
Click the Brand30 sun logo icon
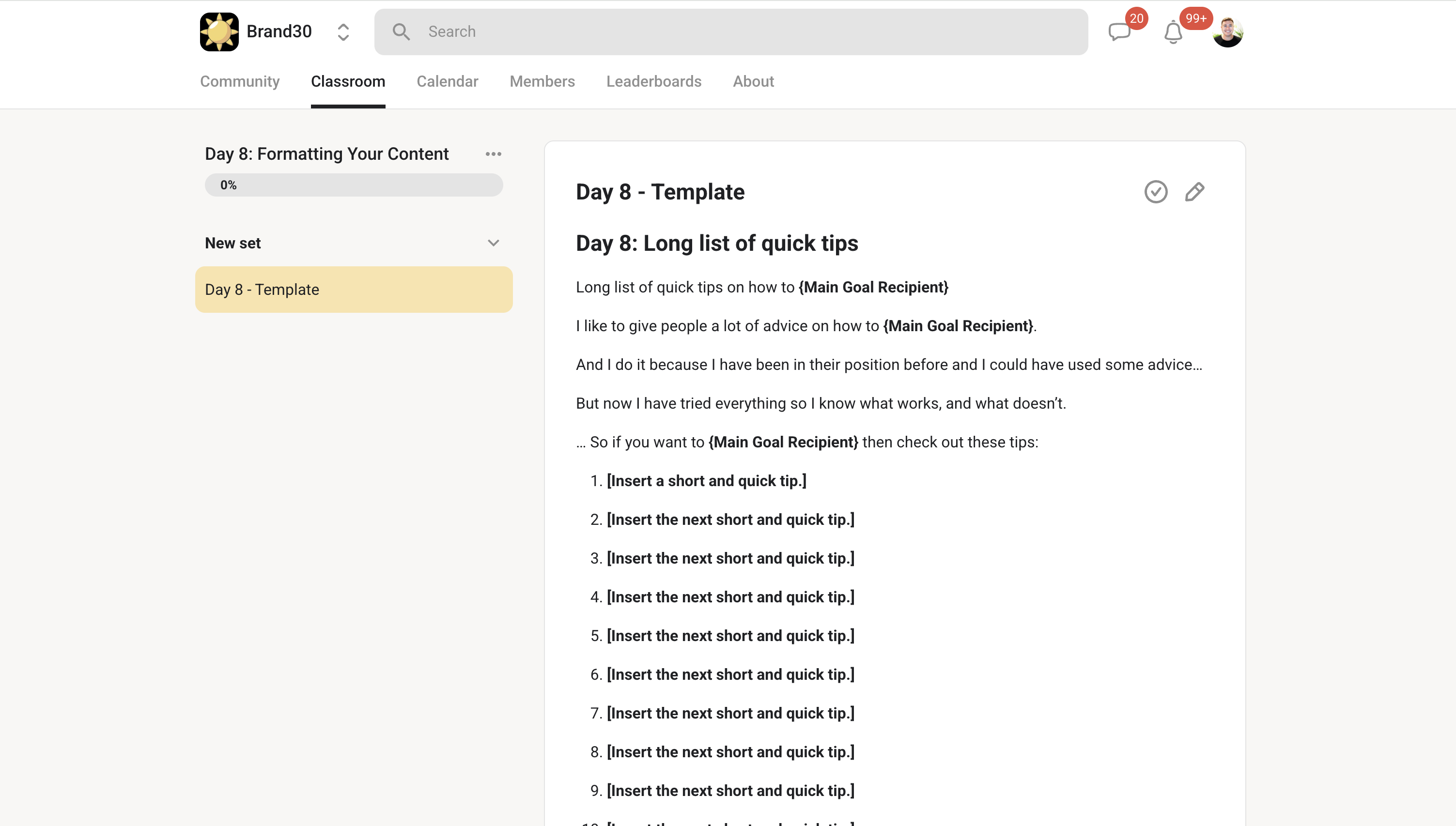point(219,32)
